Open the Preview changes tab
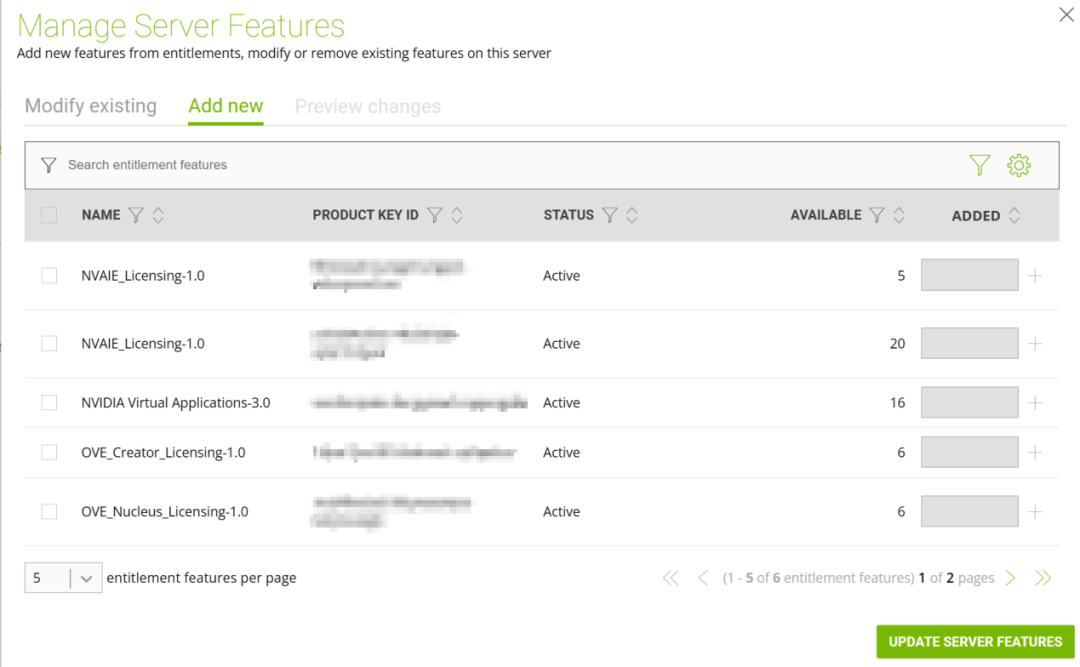Viewport: 1080px width, 667px height. click(x=368, y=106)
